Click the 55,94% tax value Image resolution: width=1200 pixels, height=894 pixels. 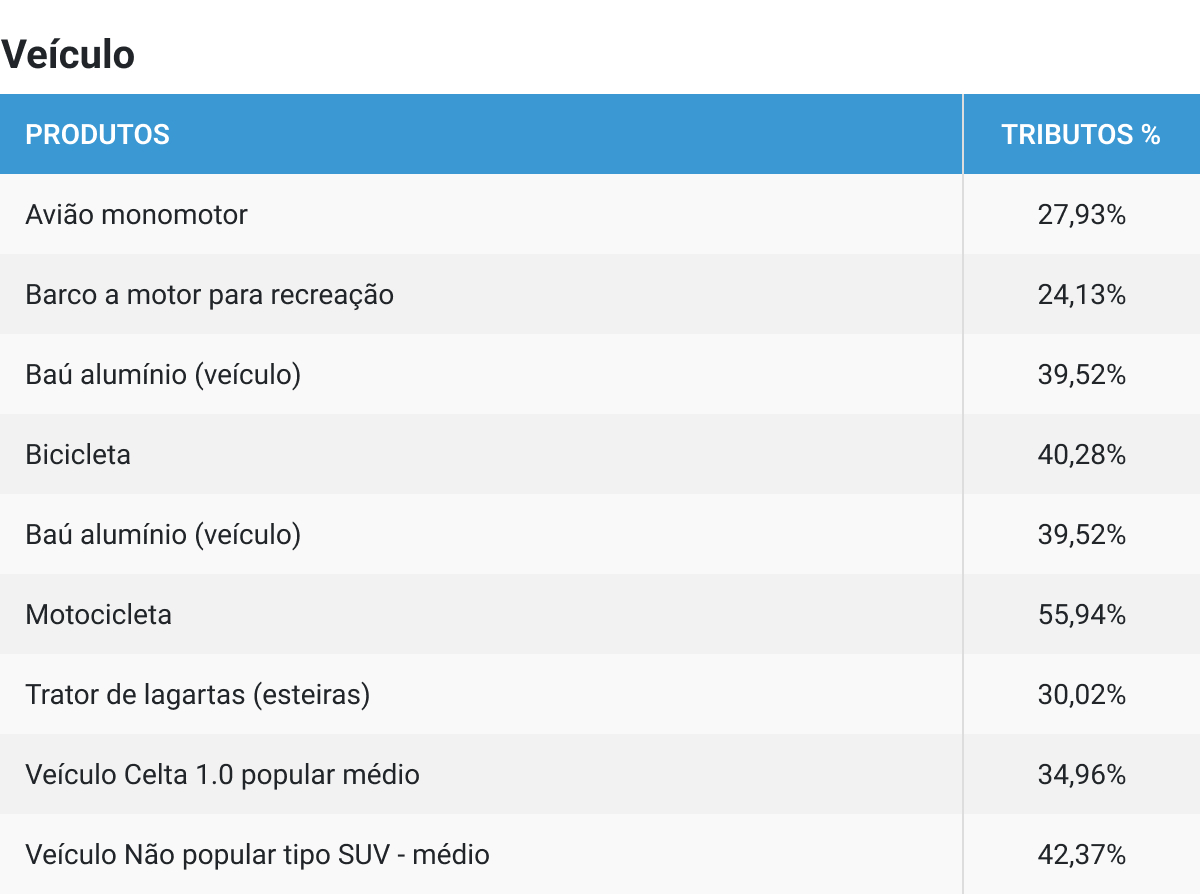(1082, 615)
